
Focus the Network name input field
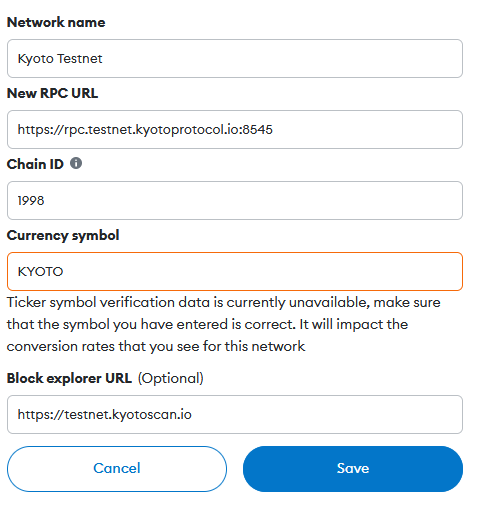click(x=235, y=59)
